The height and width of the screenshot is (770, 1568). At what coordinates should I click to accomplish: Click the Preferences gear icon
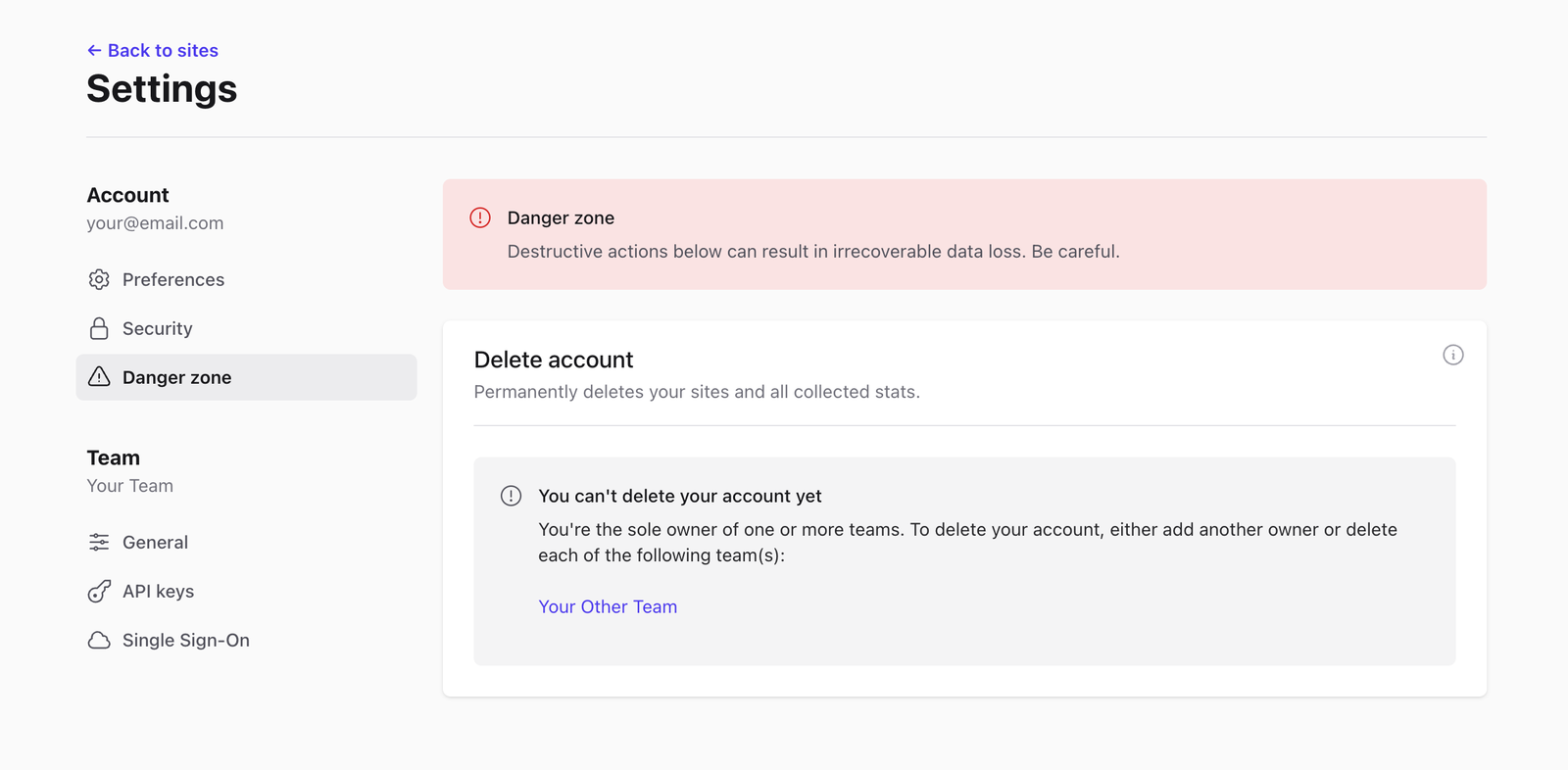99,279
